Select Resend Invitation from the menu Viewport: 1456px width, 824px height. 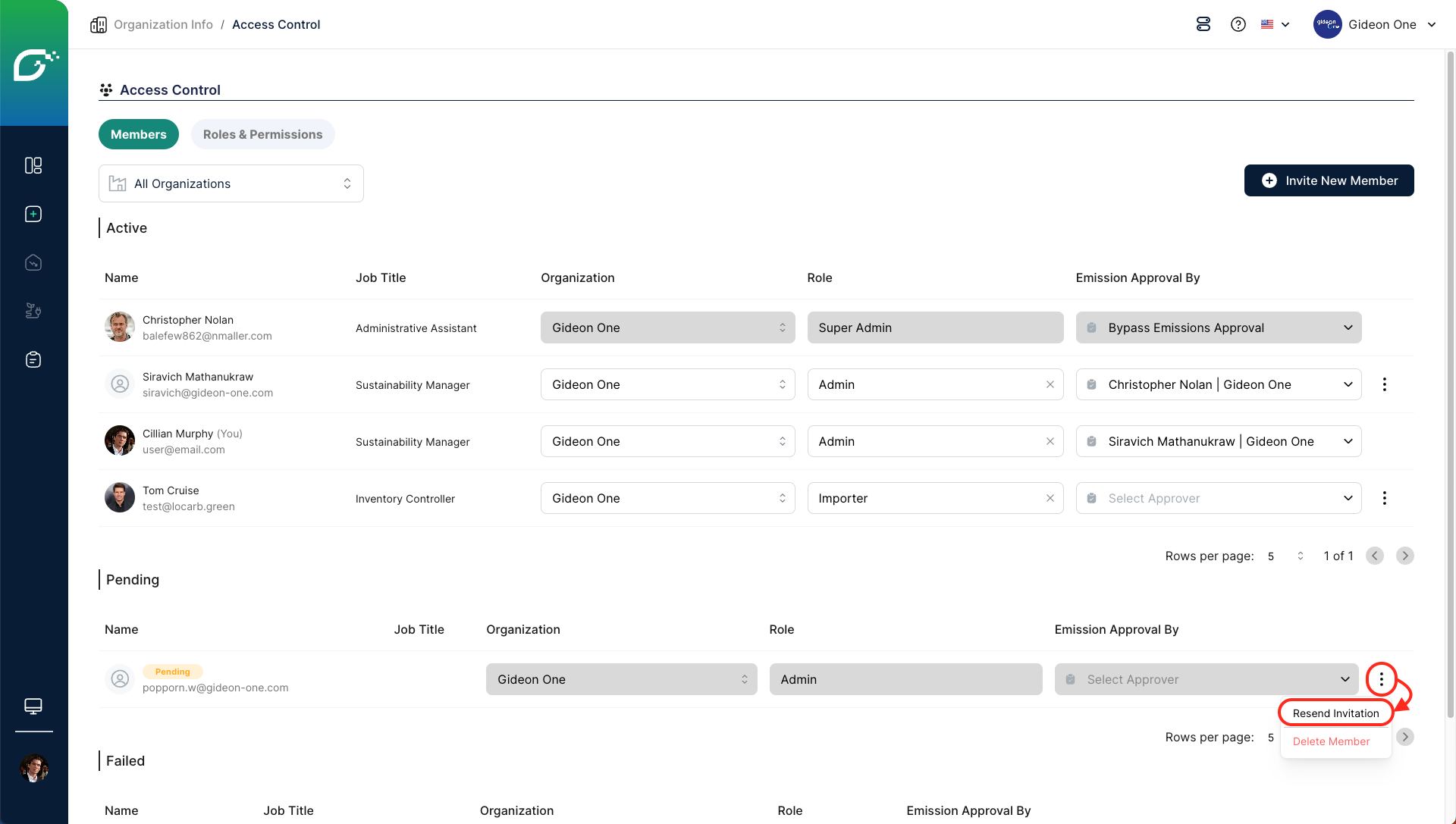tap(1335, 713)
